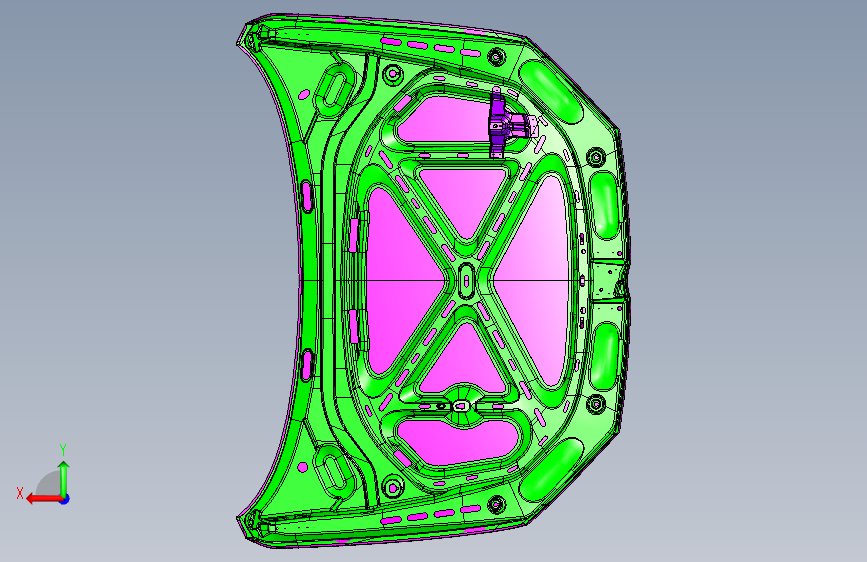The height and width of the screenshot is (562, 867).
Task: Select the central oval slot of the X-brace
Action: [466, 281]
